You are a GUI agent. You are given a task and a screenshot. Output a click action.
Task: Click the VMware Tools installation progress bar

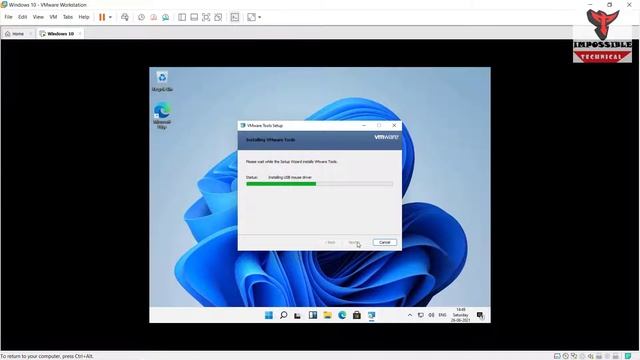tap(320, 184)
